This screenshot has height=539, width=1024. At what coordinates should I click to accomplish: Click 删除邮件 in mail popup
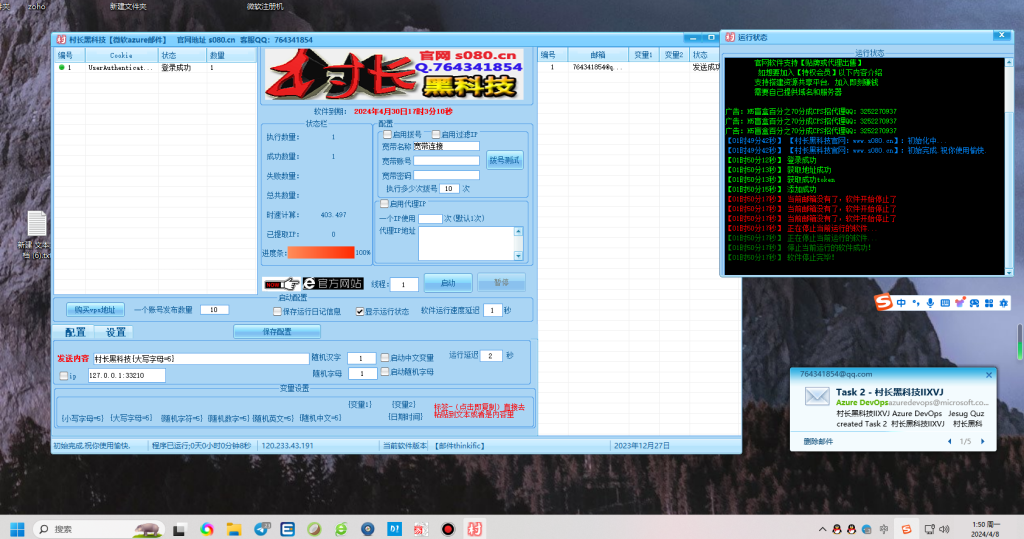coord(818,442)
